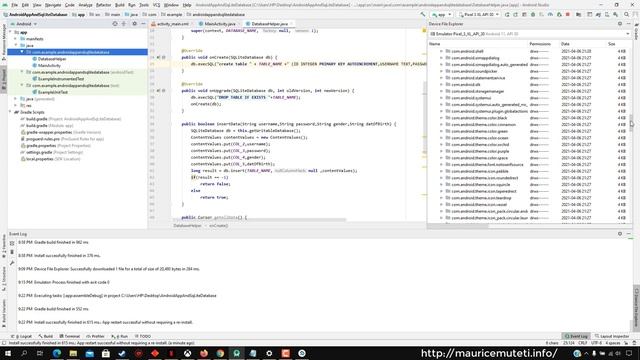The image size is (640, 360).
Task: Open the Logcat tool window tab
Action: coord(22,336)
